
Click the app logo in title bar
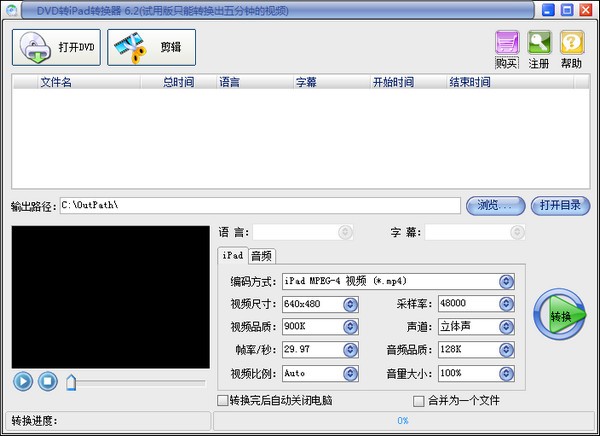(x=11, y=11)
